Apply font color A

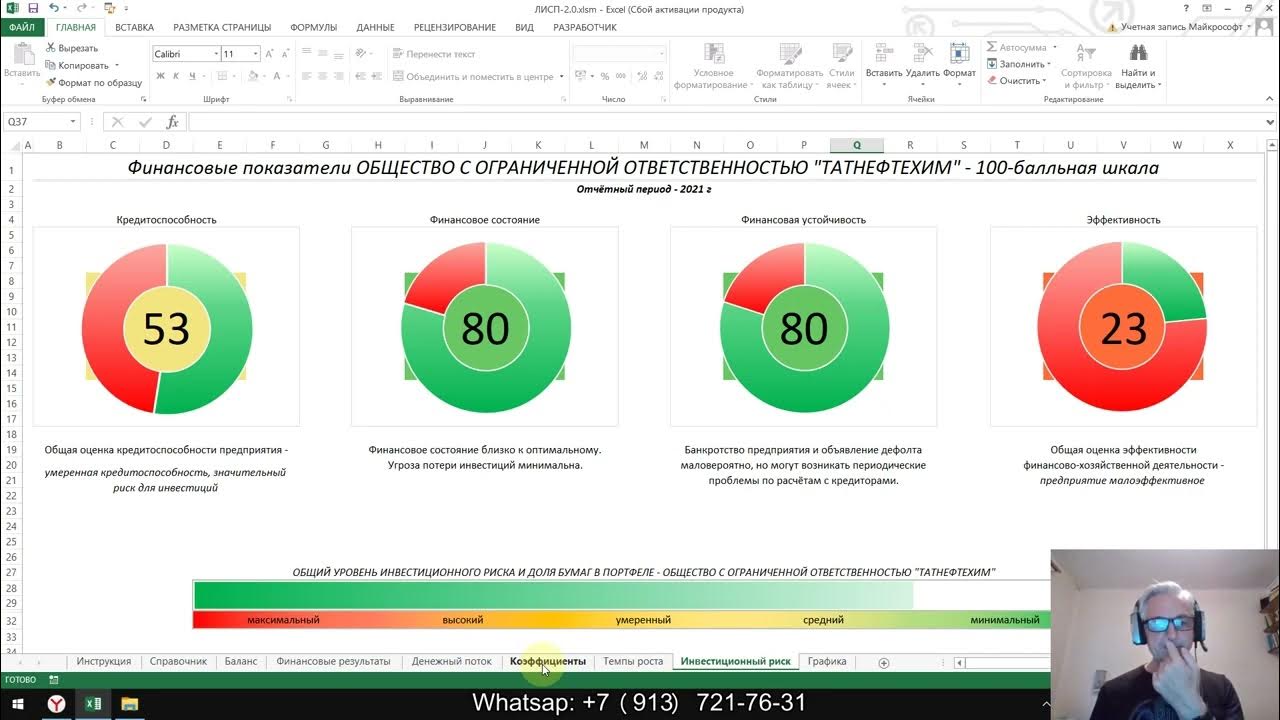click(275, 76)
